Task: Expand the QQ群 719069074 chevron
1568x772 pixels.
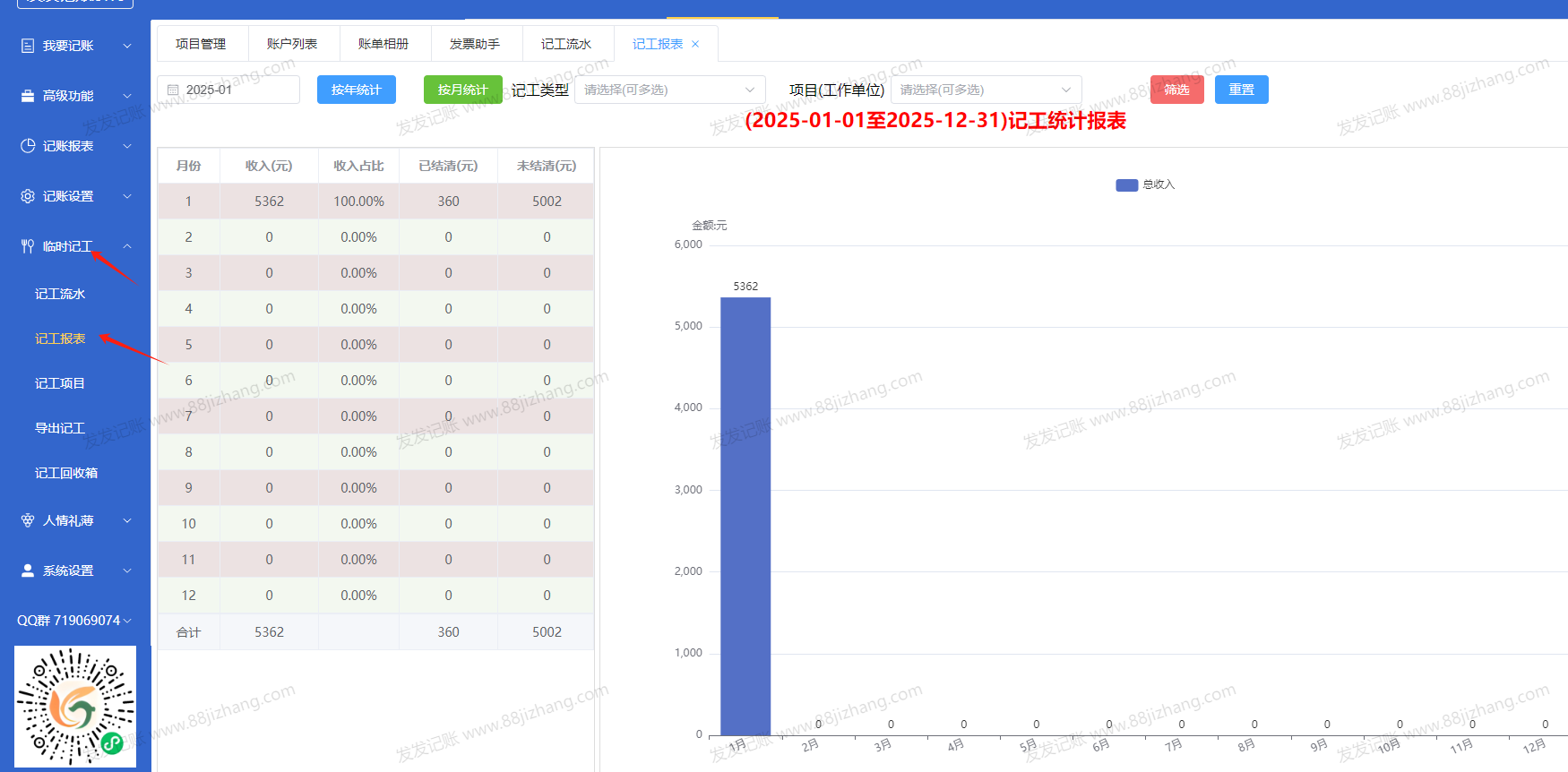Action: [x=127, y=621]
